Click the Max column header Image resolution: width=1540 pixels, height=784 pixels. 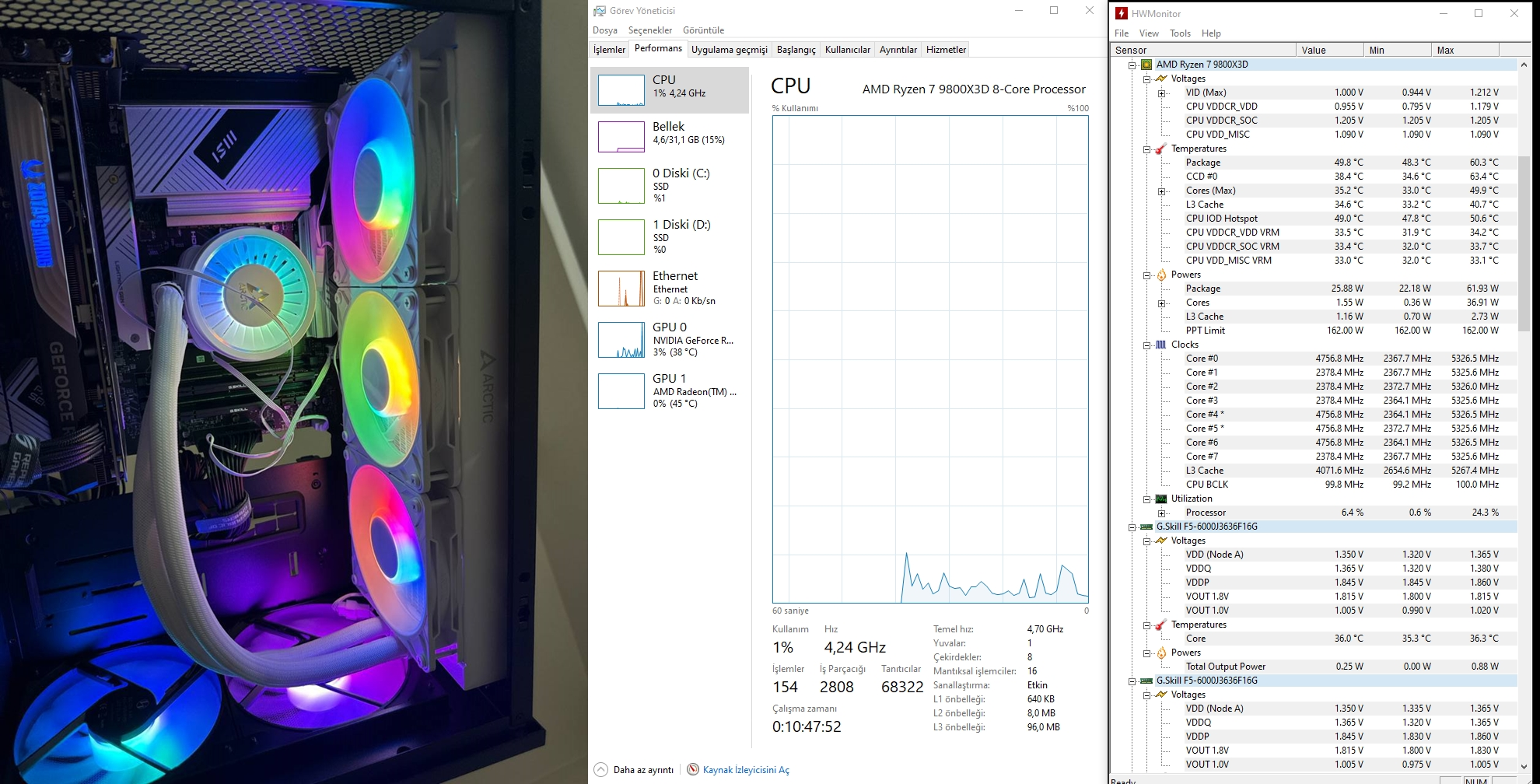1465,50
